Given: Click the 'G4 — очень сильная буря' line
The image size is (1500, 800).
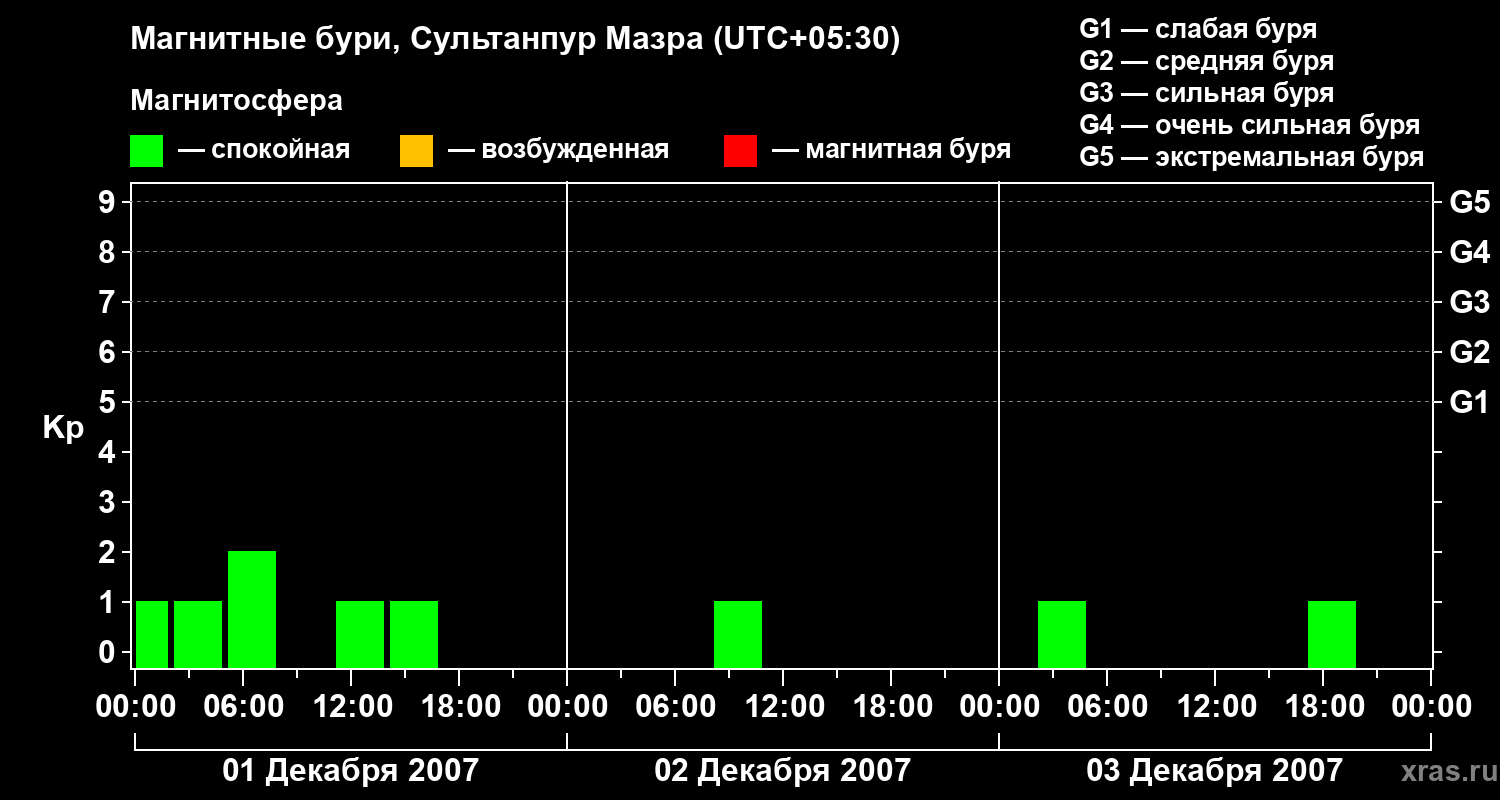Looking at the screenshot, I should click(1250, 125).
